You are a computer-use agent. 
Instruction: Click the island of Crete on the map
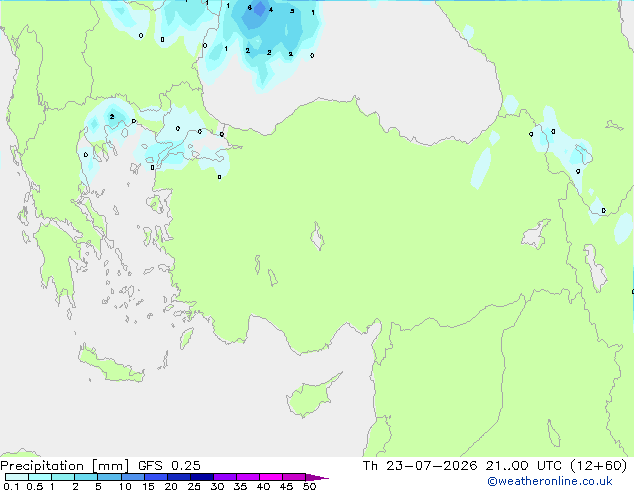[110, 366]
